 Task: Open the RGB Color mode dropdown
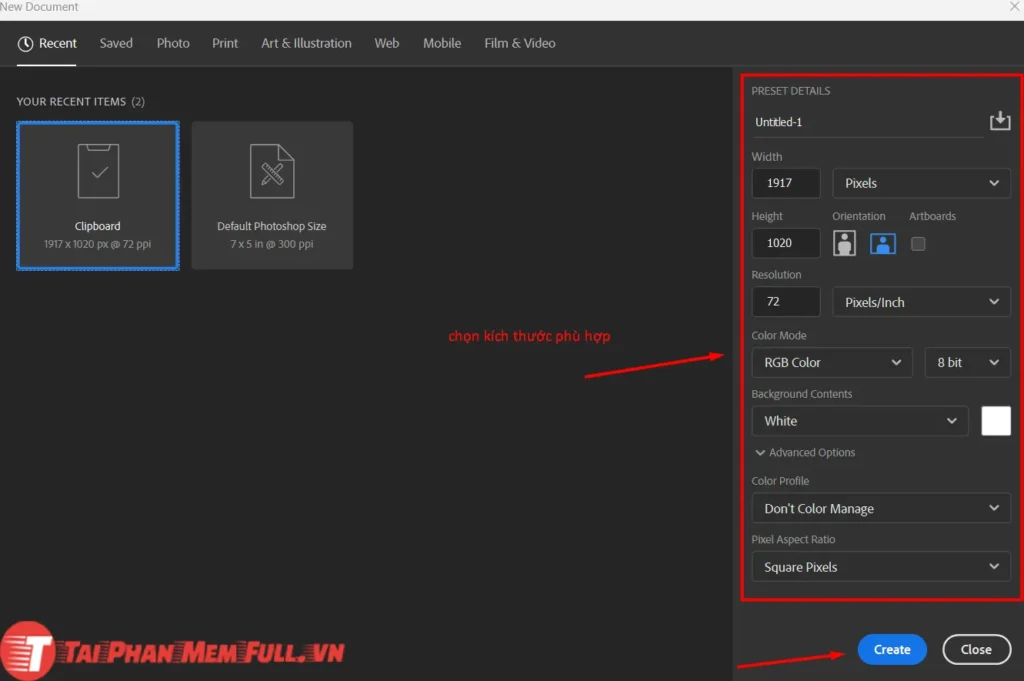830,362
